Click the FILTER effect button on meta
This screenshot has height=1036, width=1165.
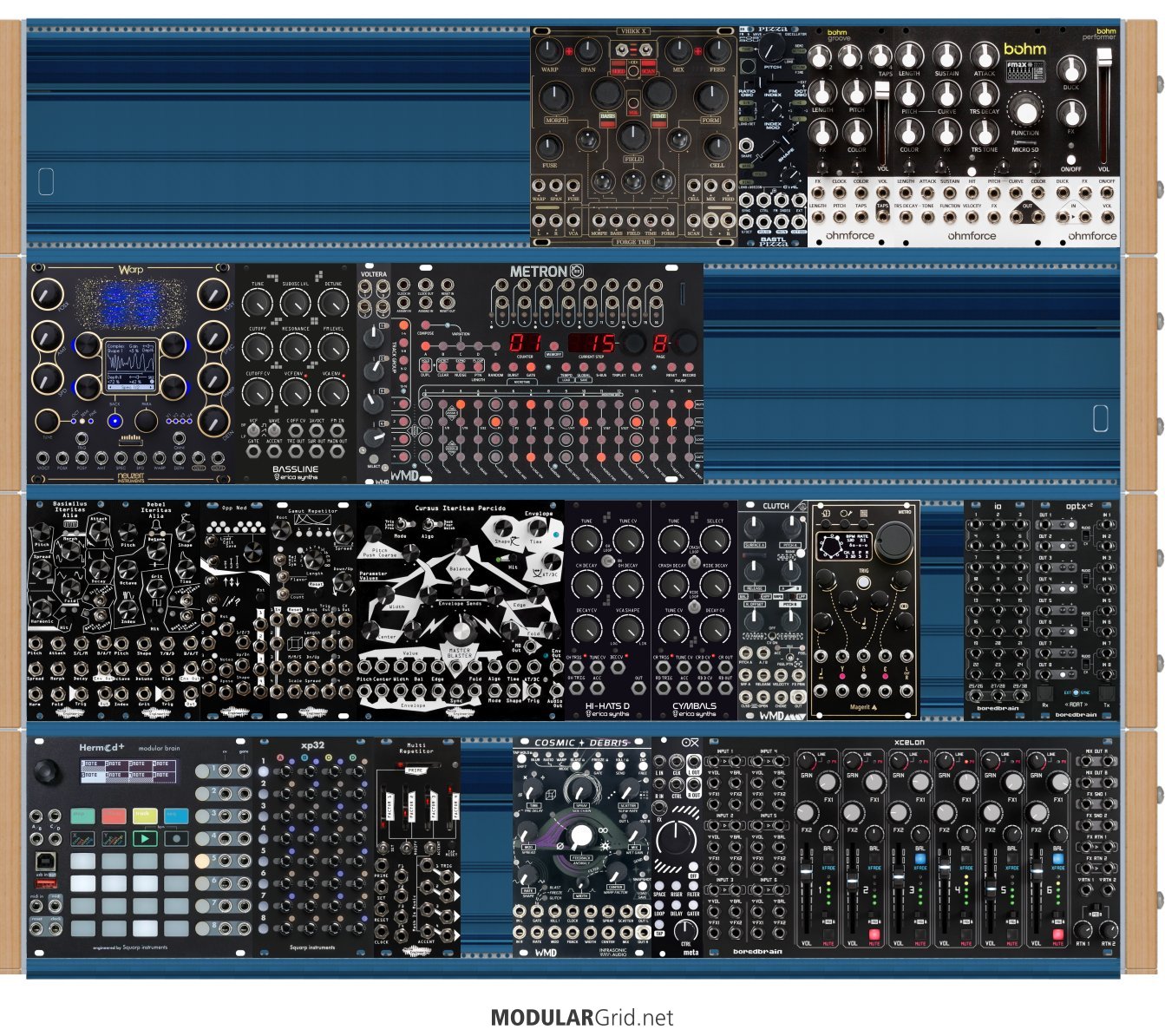[693, 887]
